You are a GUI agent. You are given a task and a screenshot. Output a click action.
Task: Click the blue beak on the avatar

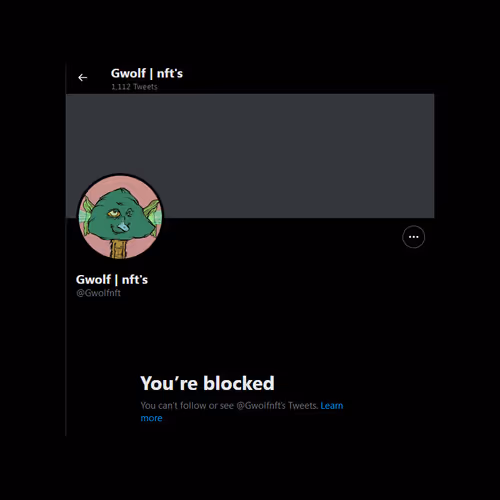tap(123, 227)
